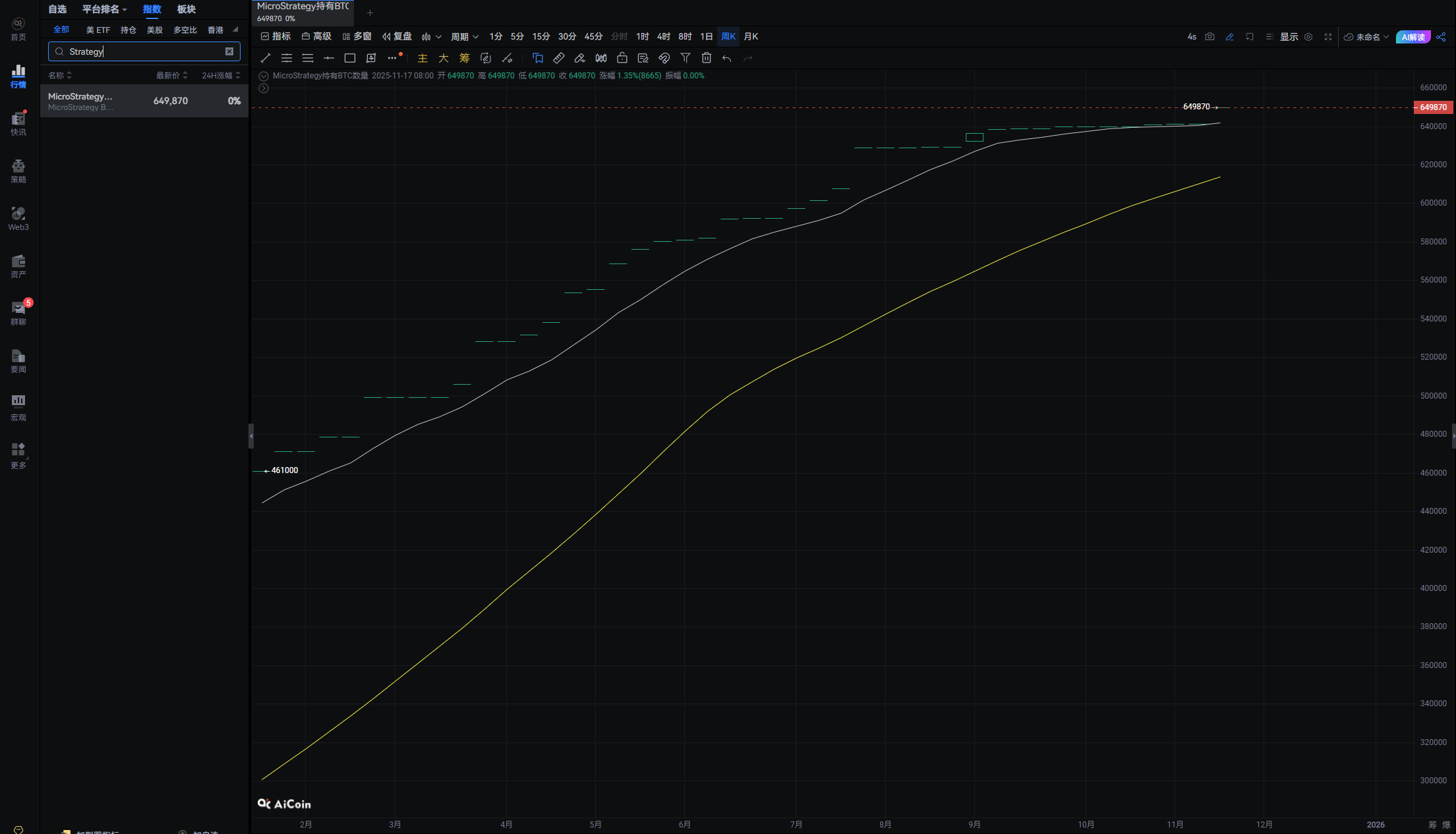Clear the Strategy search input field
The image size is (1456, 834).
(x=229, y=51)
